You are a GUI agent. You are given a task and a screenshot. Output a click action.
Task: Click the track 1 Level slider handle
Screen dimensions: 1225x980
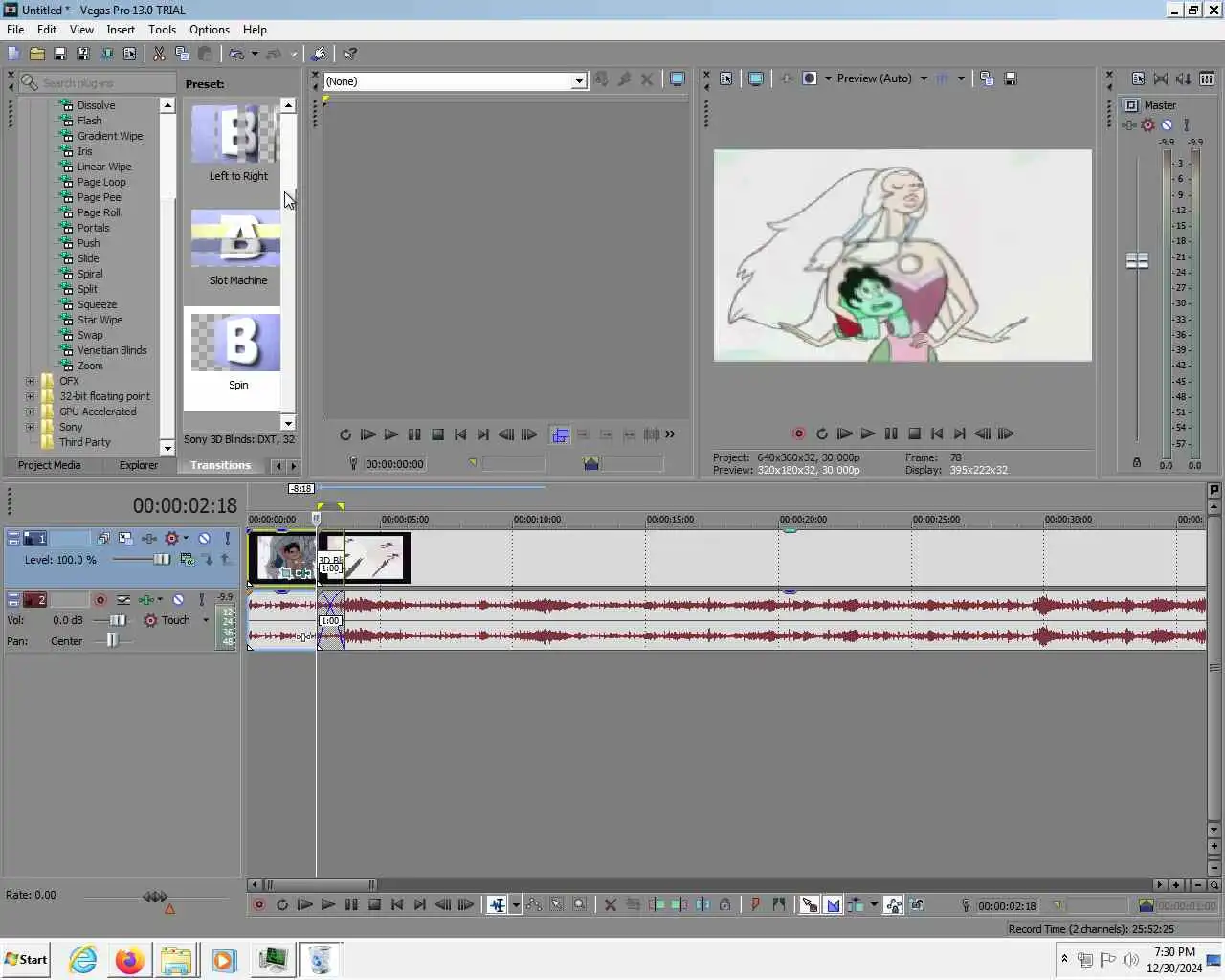(162, 559)
